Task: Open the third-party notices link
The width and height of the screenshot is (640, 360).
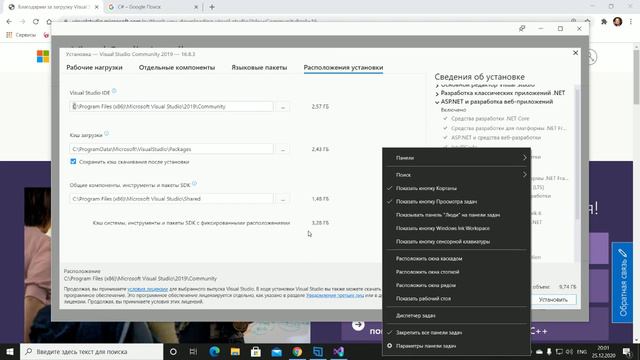Action: point(335,295)
